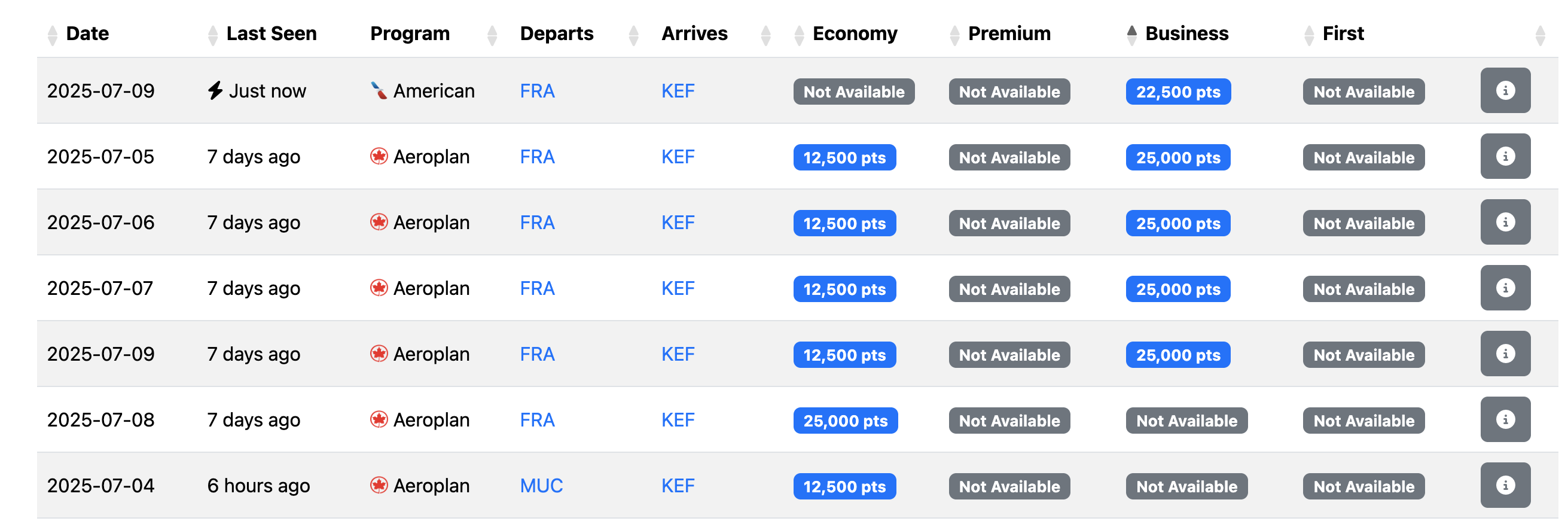Sort by Premium column header
This screenshot has height=524, width=1568.
[1009, 33]
